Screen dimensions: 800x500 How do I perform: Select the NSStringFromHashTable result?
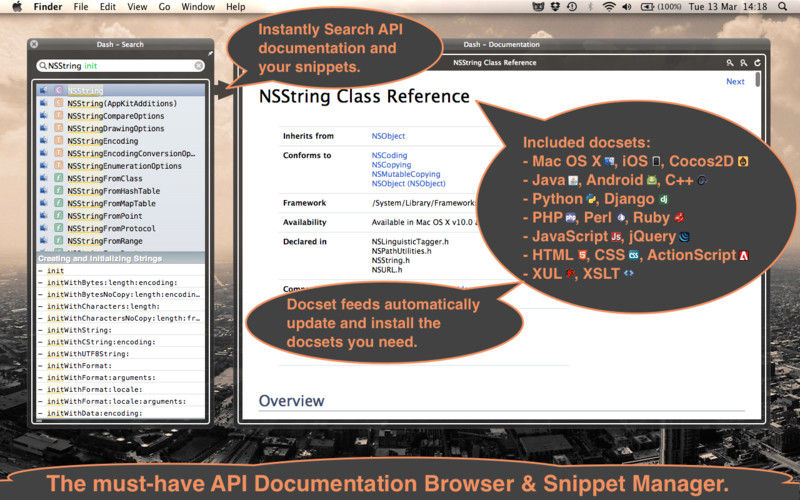point(121,191)
